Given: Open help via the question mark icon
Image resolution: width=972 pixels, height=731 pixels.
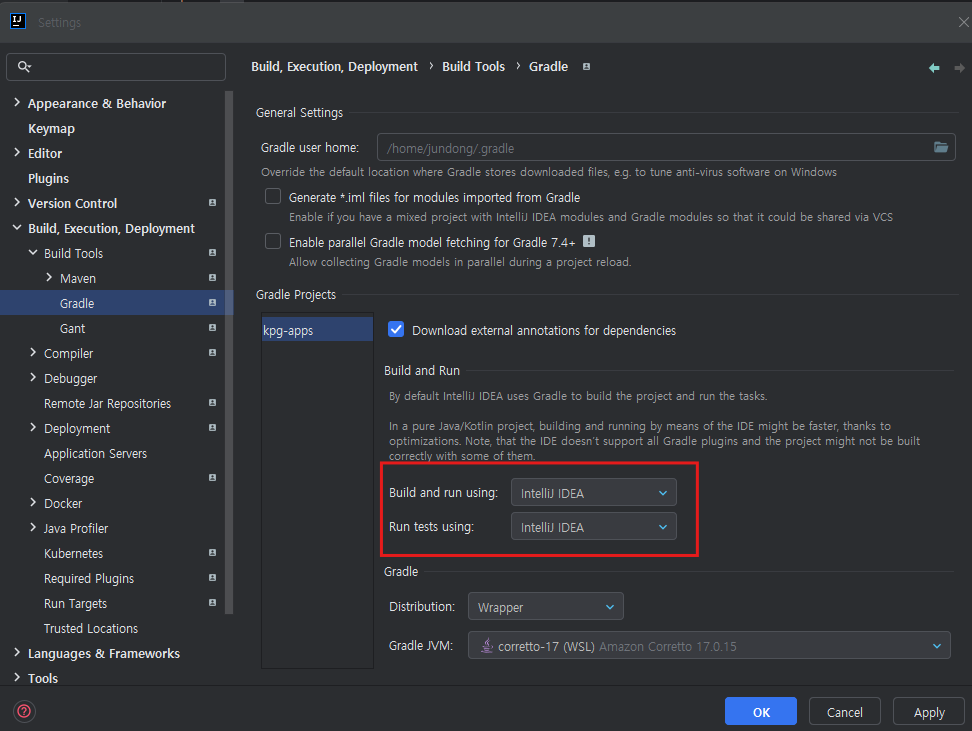Looking at the screenshot, I should point(24,711).
